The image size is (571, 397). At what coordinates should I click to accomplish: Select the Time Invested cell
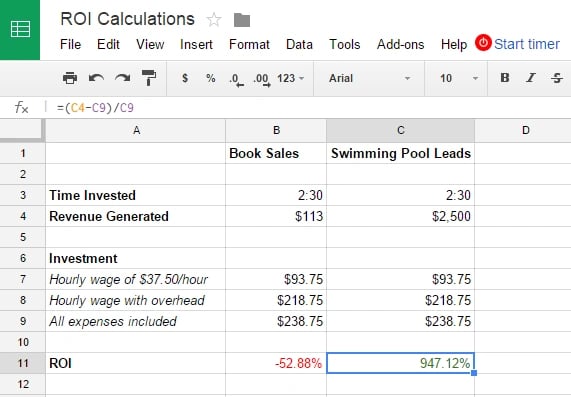(x=135, y=195)
